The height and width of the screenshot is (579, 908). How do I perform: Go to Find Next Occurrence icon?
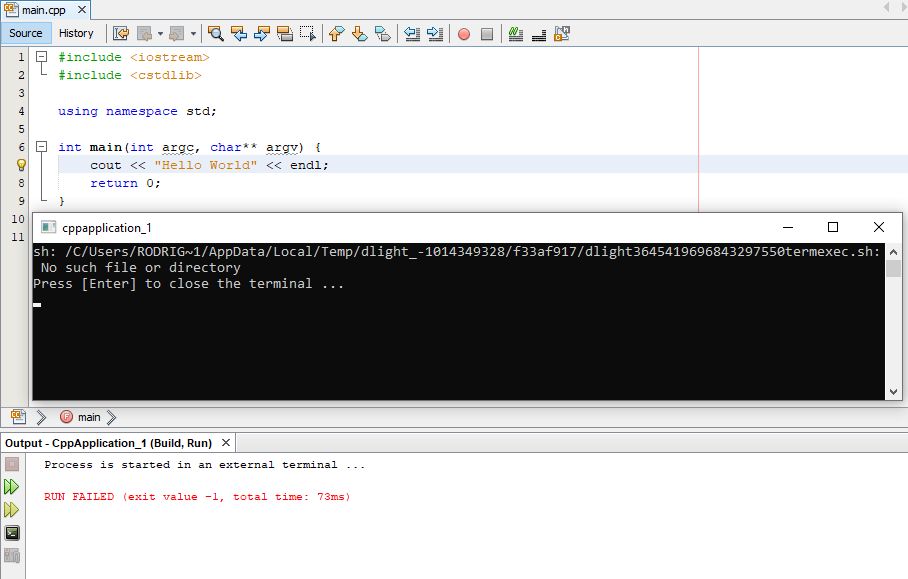(x=262, y=34)
